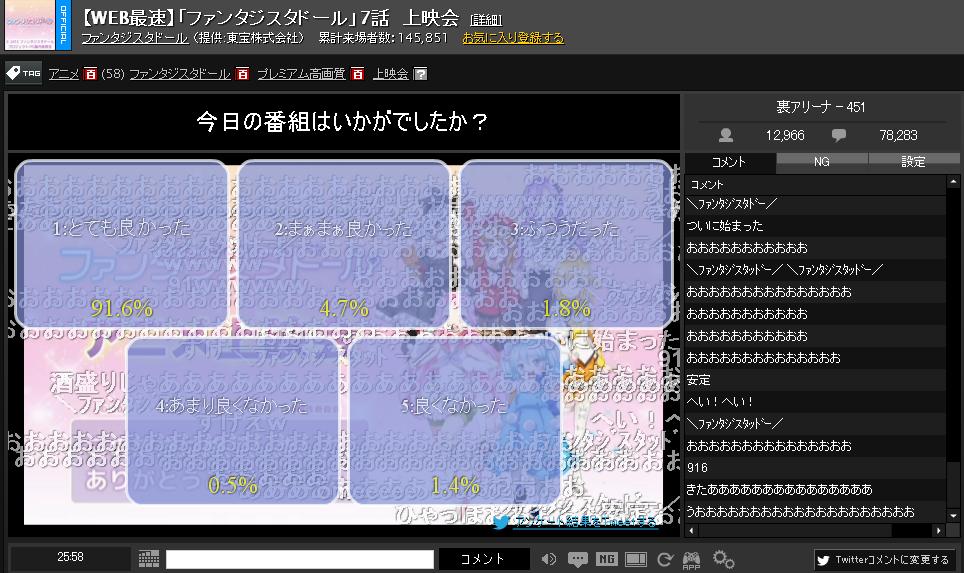Click the 78,283 comment count
This screenshot has width=964, height=573.
click(898, 135)
